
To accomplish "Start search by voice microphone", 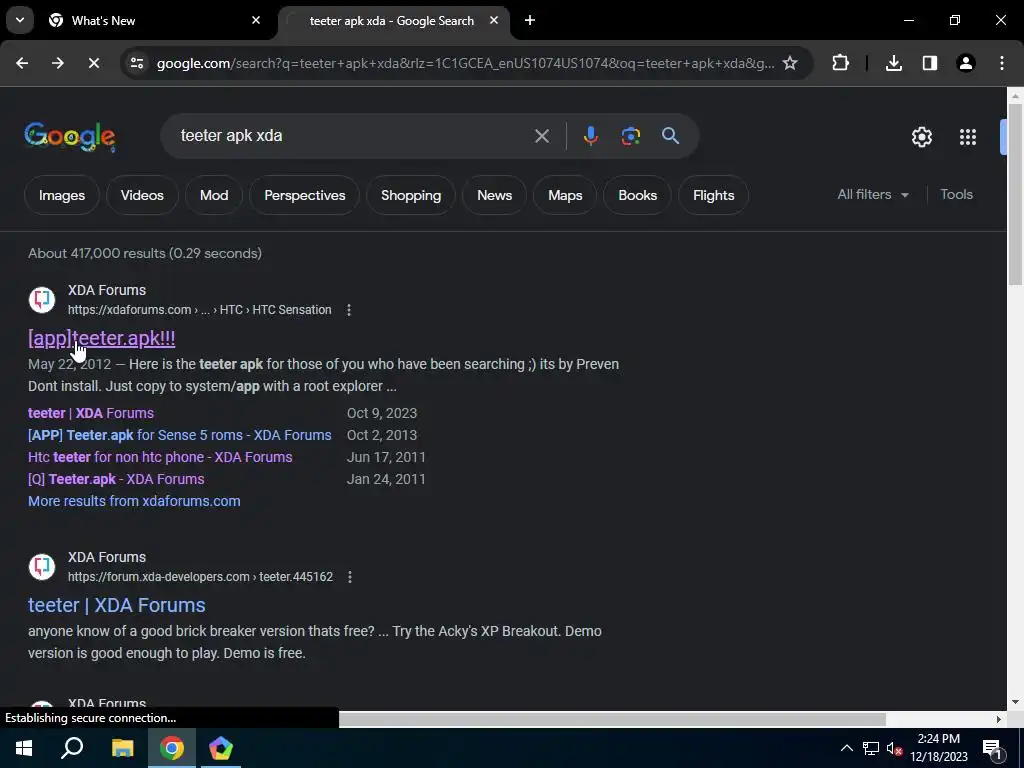I will point(590,136).
